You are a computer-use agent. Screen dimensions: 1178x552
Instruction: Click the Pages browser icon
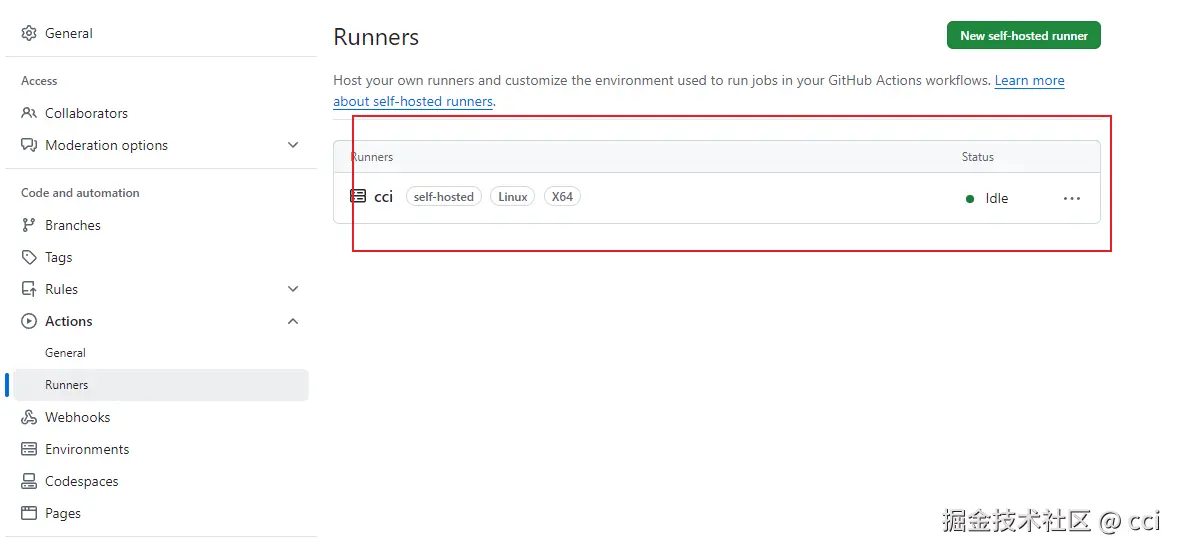29,514
